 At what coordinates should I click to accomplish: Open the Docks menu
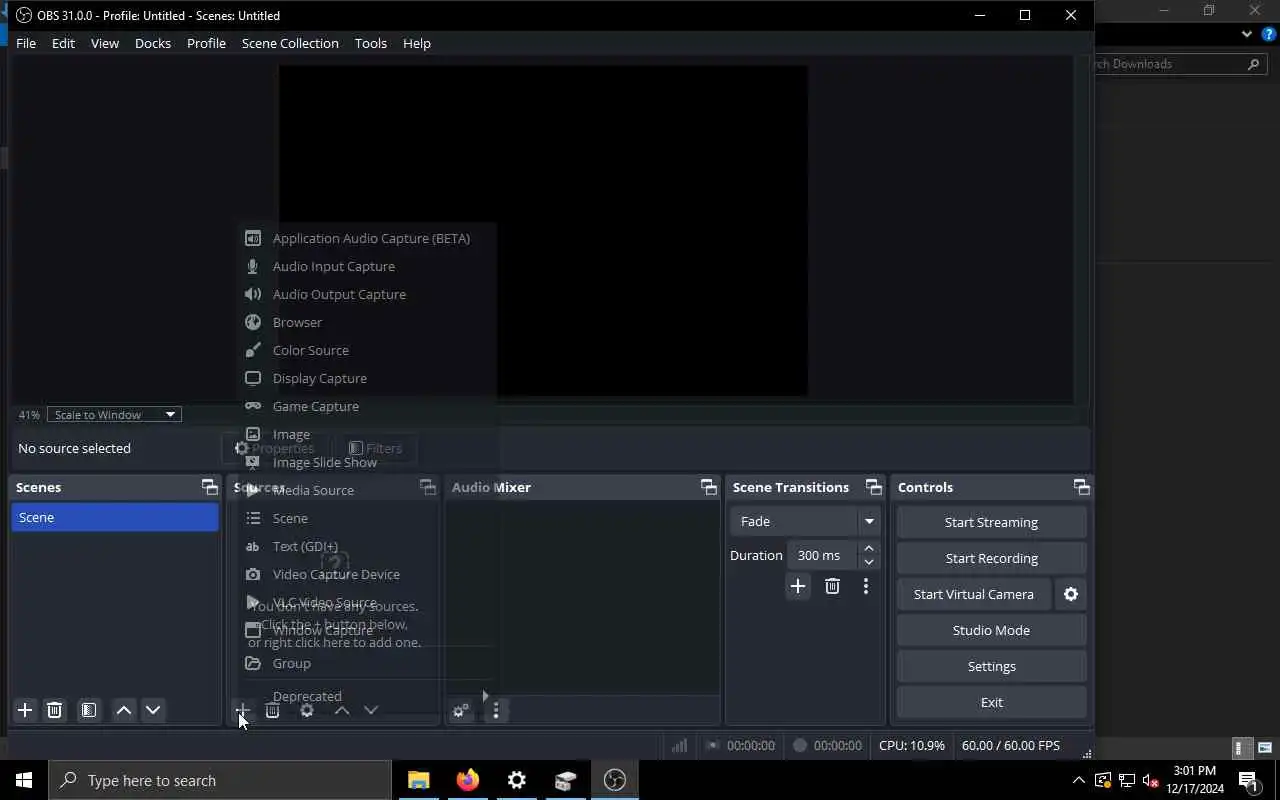pos(153,43)
